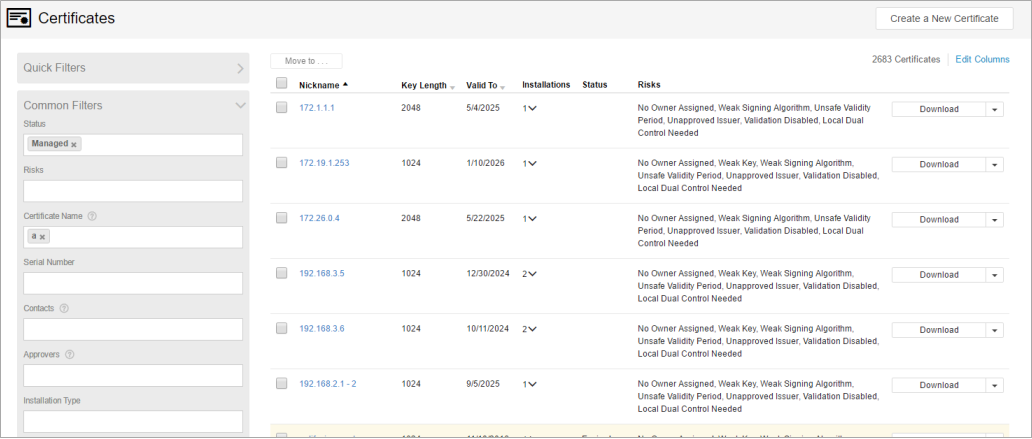Sort by the Key Length column arrow

point(453,87)
